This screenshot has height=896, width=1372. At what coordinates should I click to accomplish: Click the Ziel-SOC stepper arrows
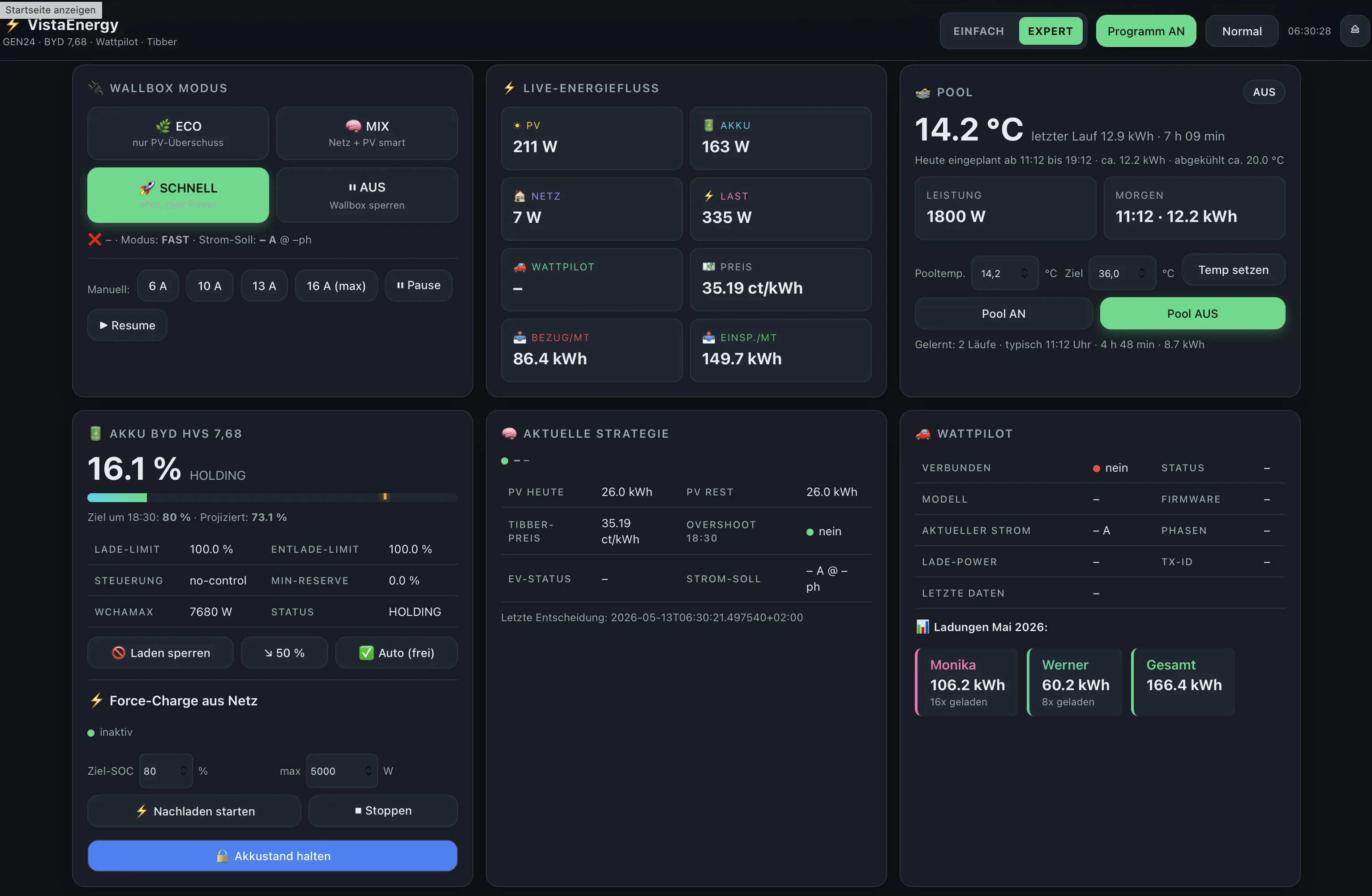[x=183, y=770]
